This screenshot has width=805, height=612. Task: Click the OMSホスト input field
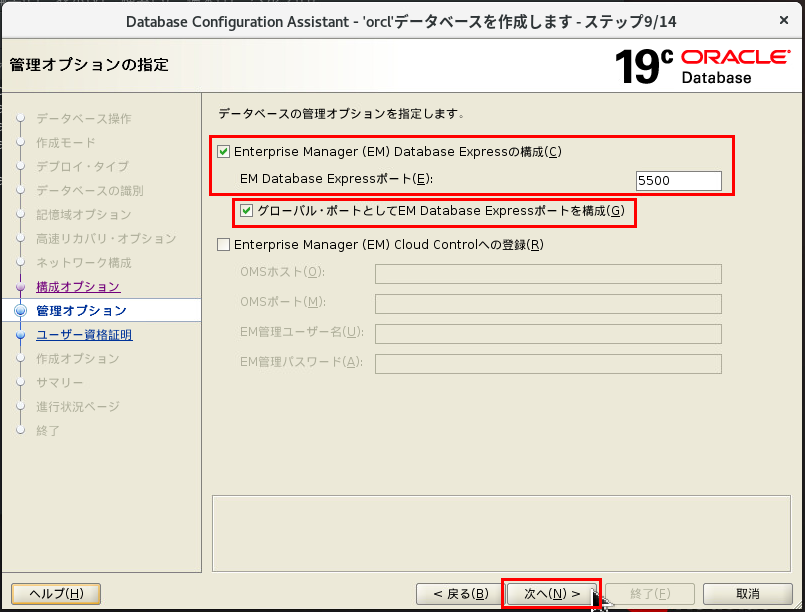[547, 274]
